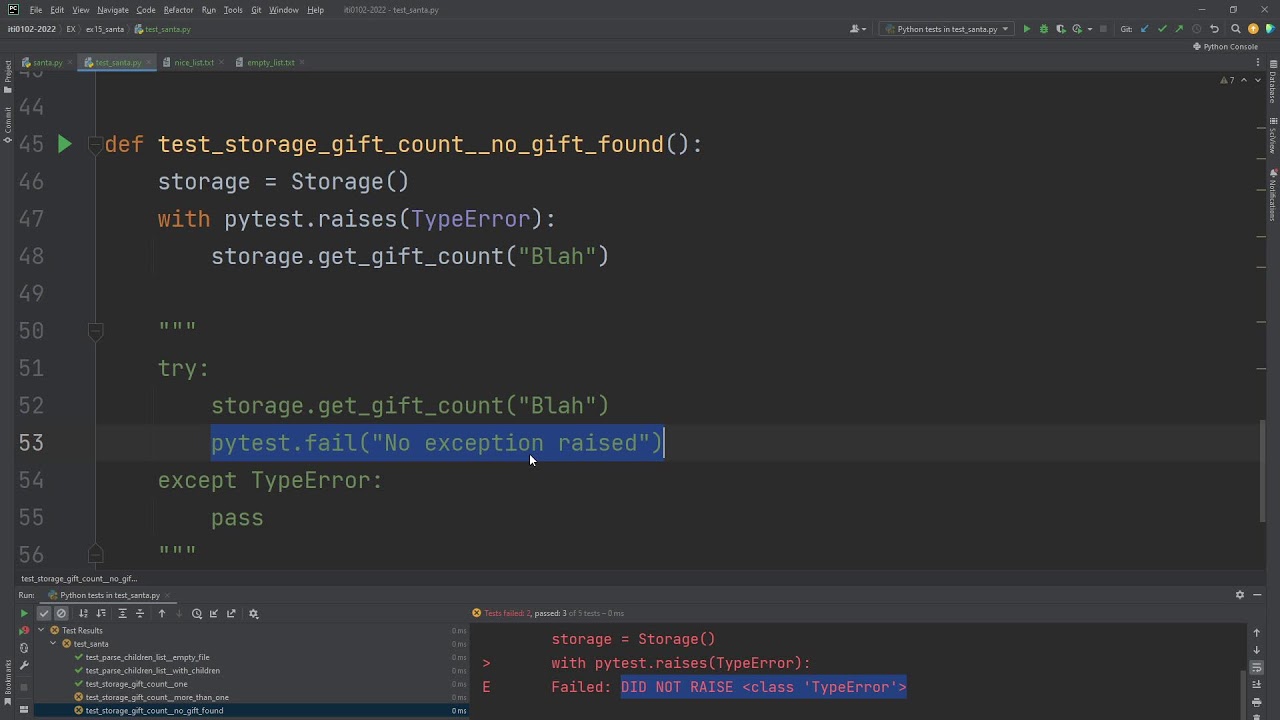1280x720 pixels.
Task: Run 'Python tests in test_santa.py' from main toolbar
Action: click(1027, 29)
